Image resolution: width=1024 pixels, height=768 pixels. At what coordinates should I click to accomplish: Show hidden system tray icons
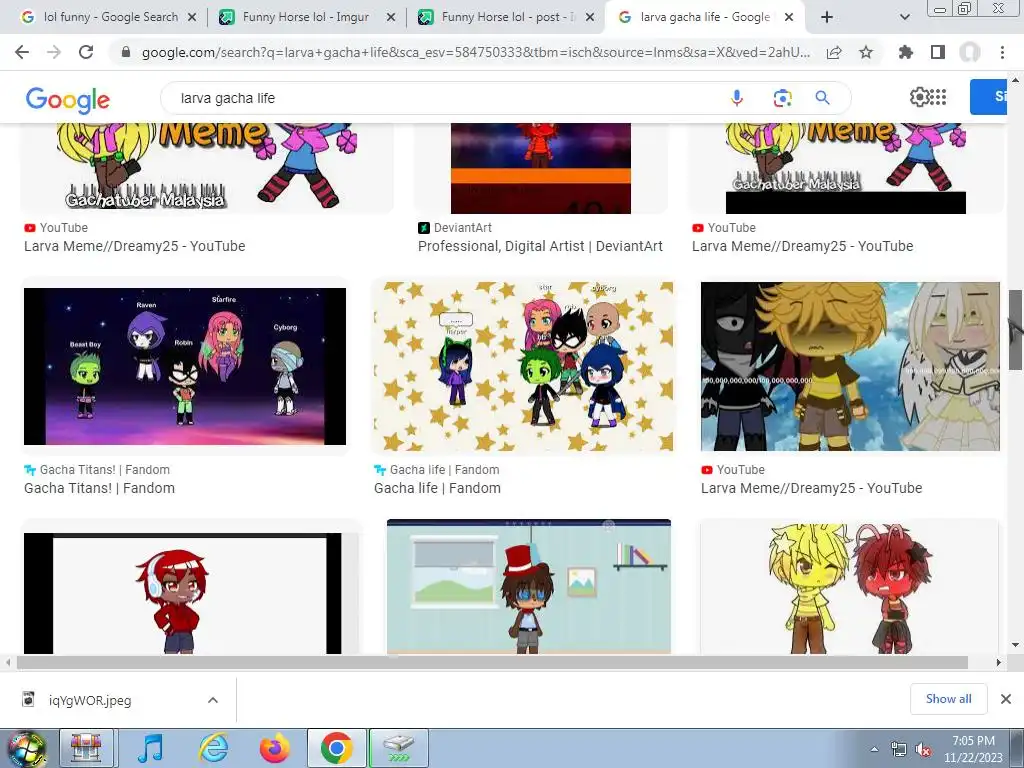pyautogui.click(x=874, y=750)
